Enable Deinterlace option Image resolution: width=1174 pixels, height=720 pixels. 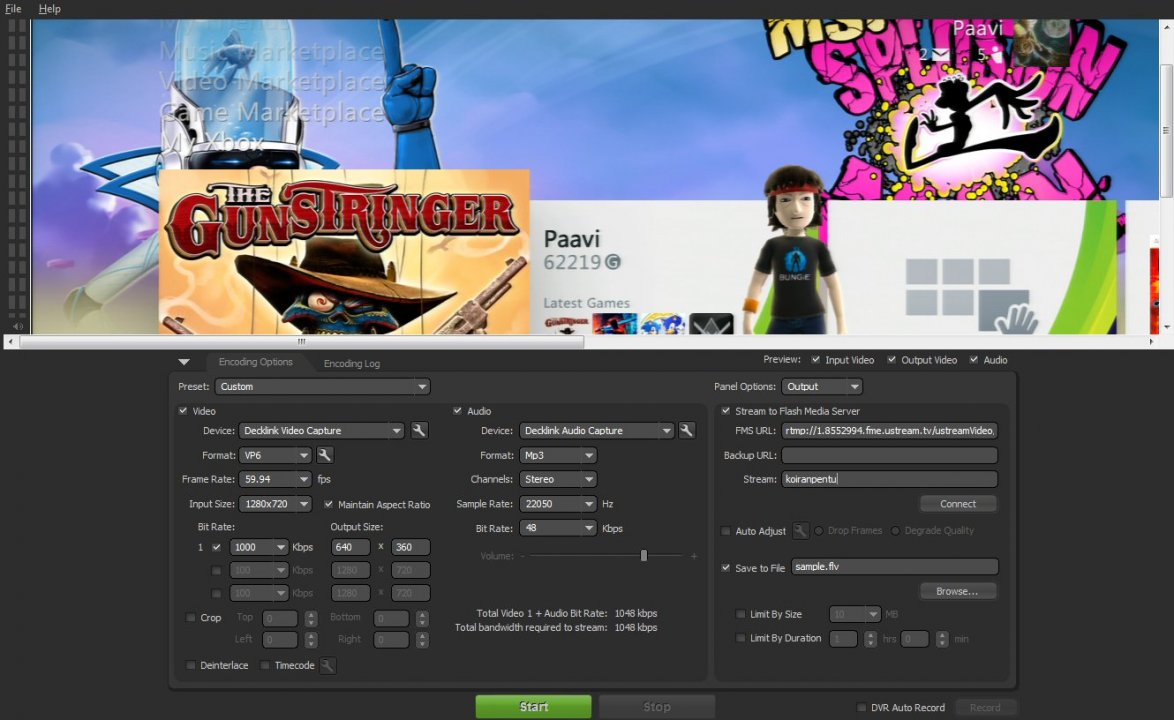tap(190, 665)
